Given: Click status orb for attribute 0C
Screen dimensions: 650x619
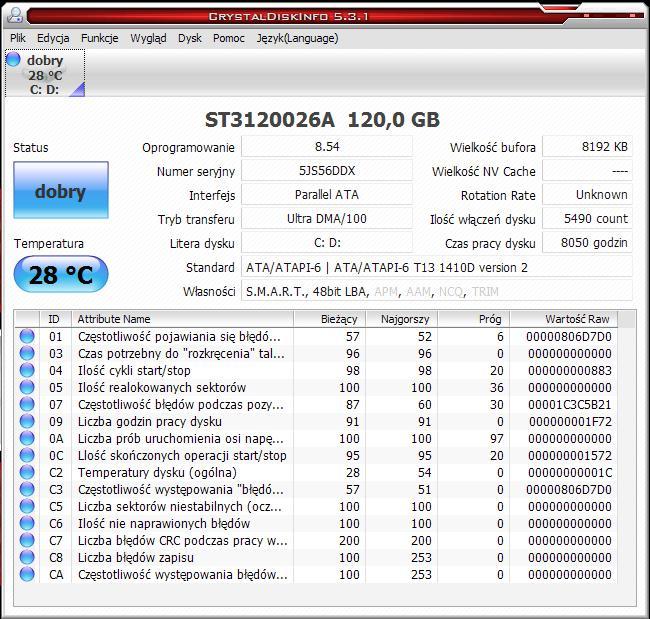Looking at the screenshot, I should point(27,455).
